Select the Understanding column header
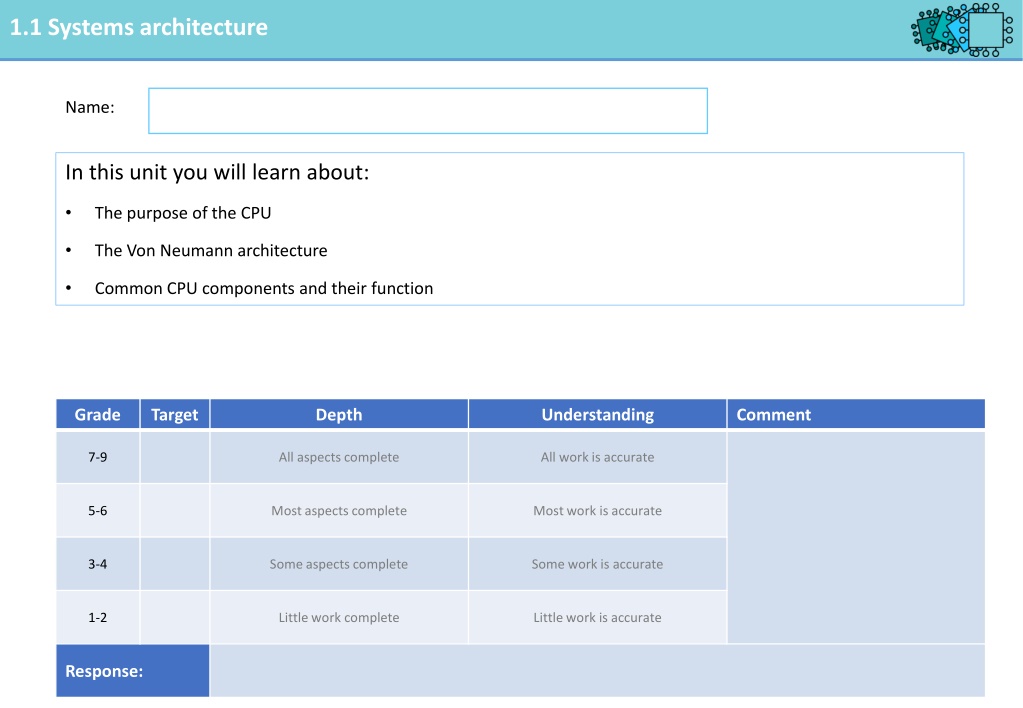 pyautogui.click(x=597, y=414)
